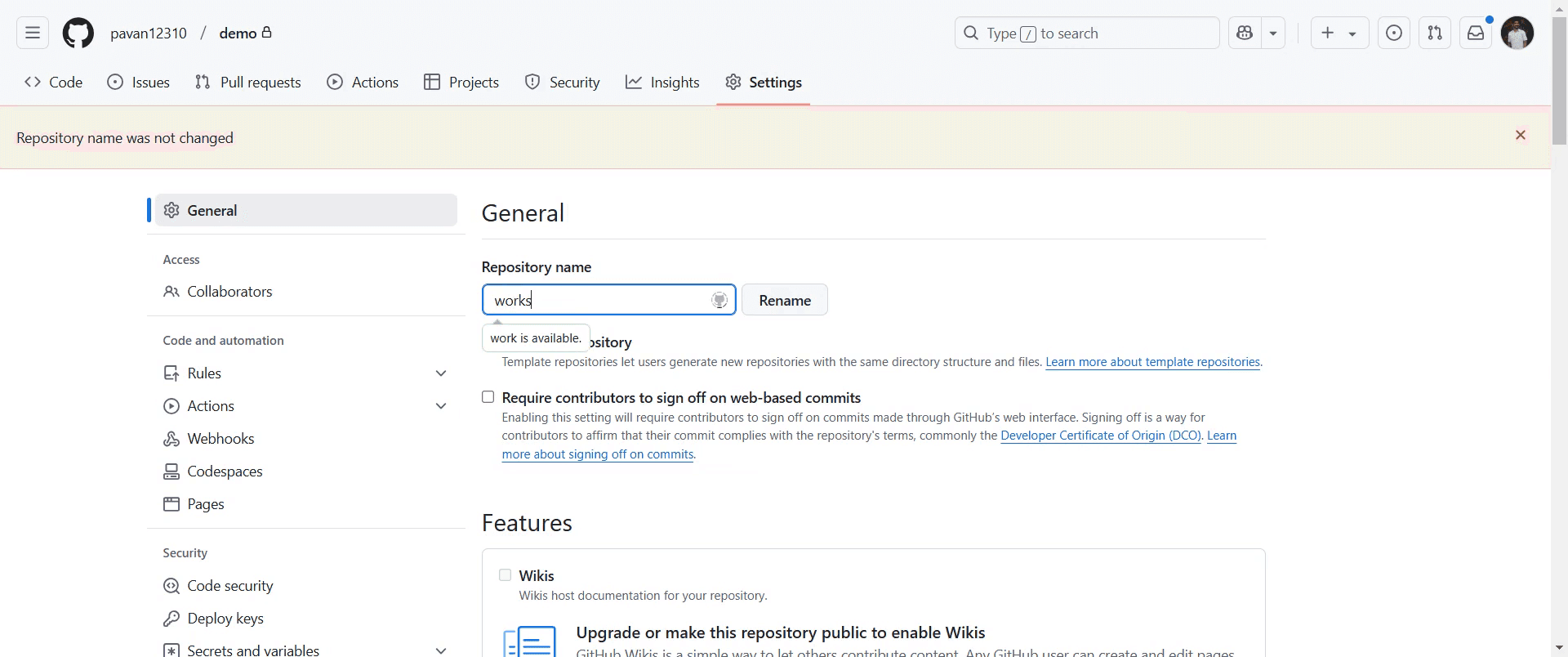Viewport: 1568px width, 657px height.
Task: Click the page vertical scrollbar thumb
Action: [1559, 80]
